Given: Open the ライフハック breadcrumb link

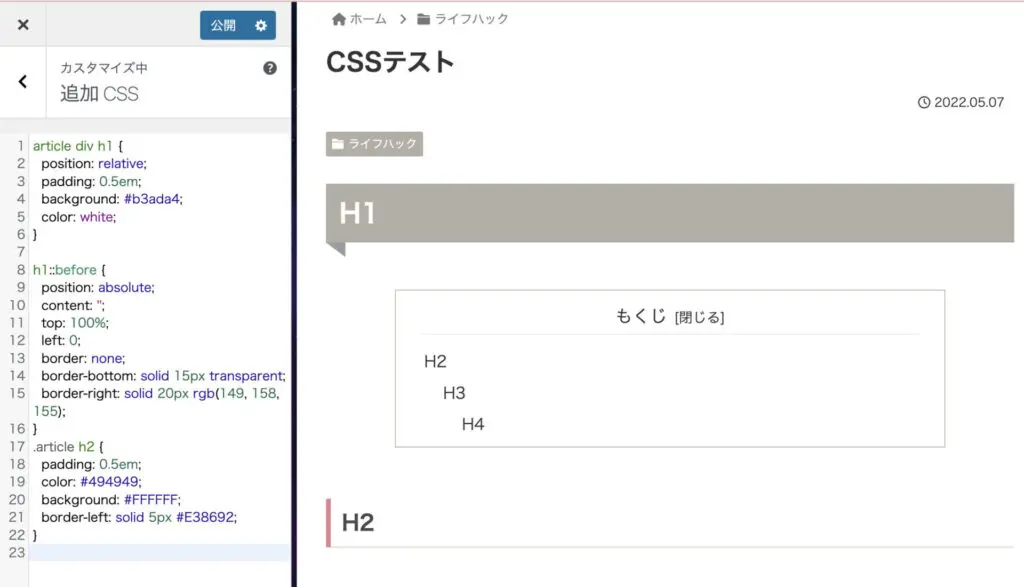Looking at the screenshot, I should pos(472,20).
